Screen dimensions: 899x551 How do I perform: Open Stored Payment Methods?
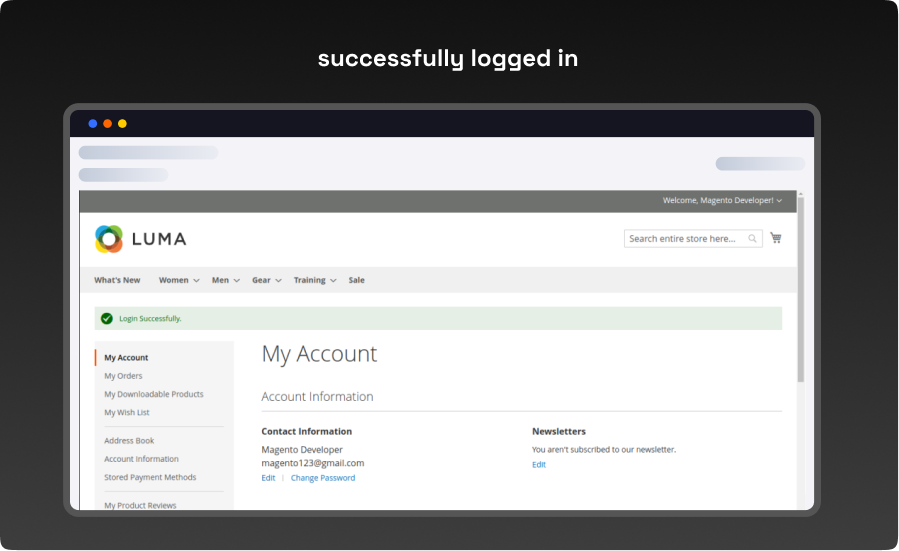point(150,477)
